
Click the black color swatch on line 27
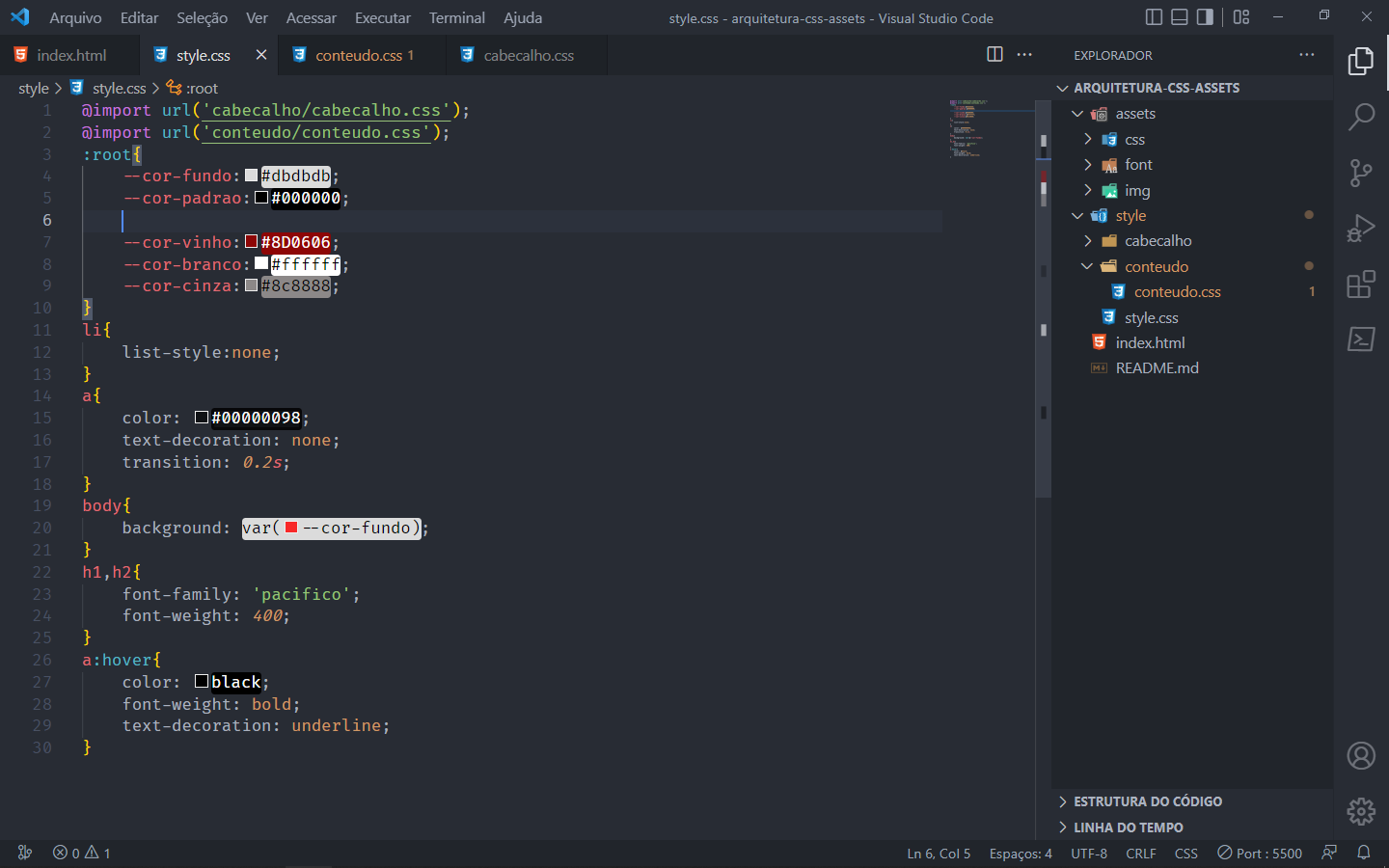pos(202,682)
